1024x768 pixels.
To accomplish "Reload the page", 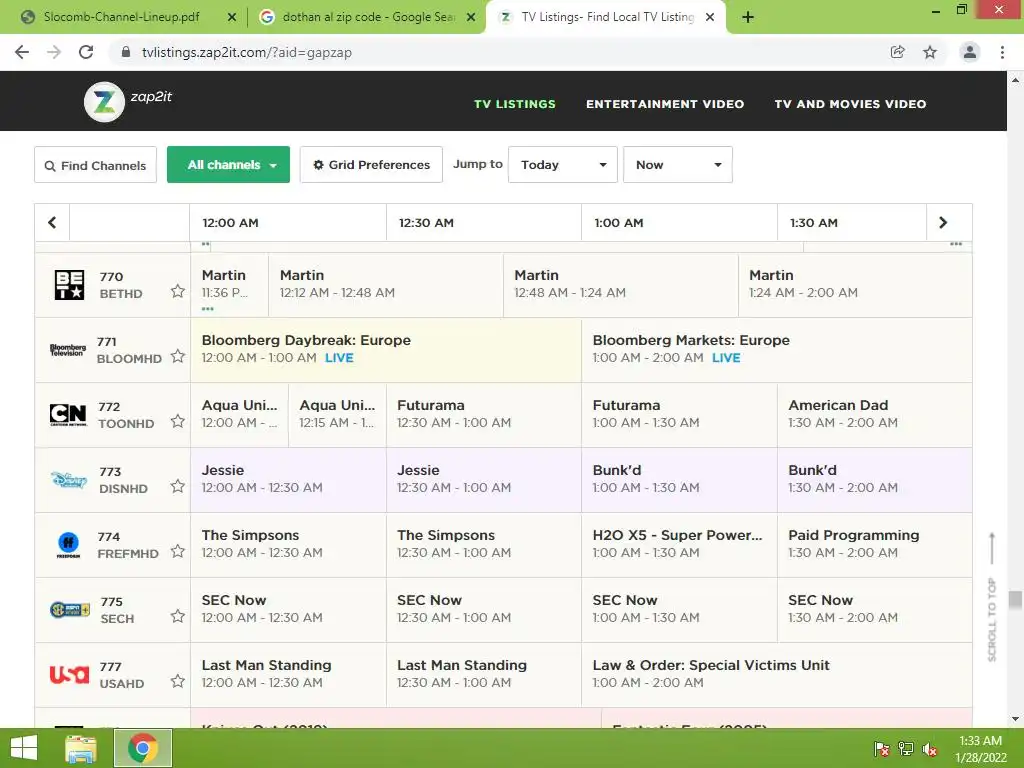I will click(x=86, y=52).
